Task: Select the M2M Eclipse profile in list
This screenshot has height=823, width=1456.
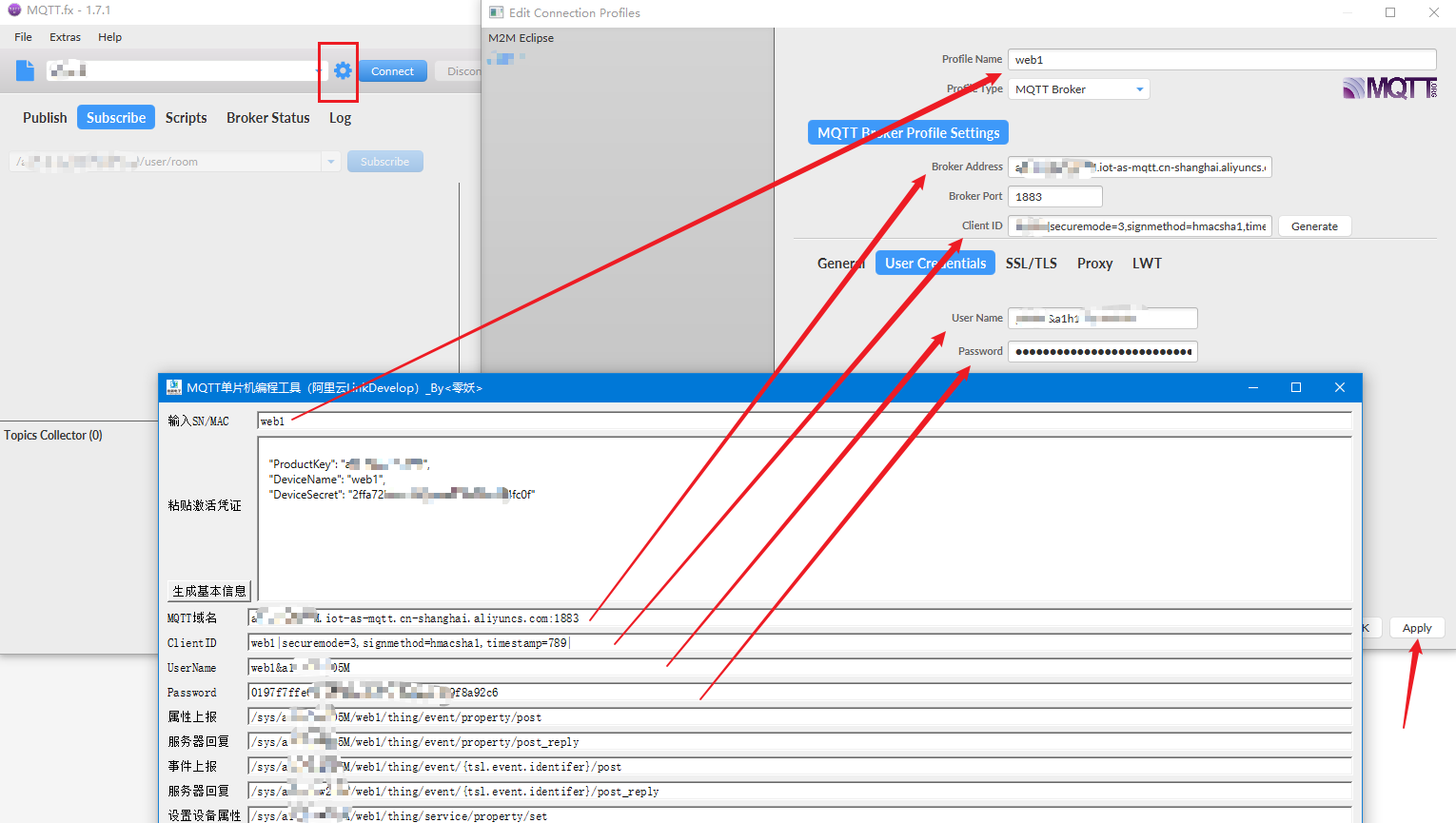Action: coord(521,38)
